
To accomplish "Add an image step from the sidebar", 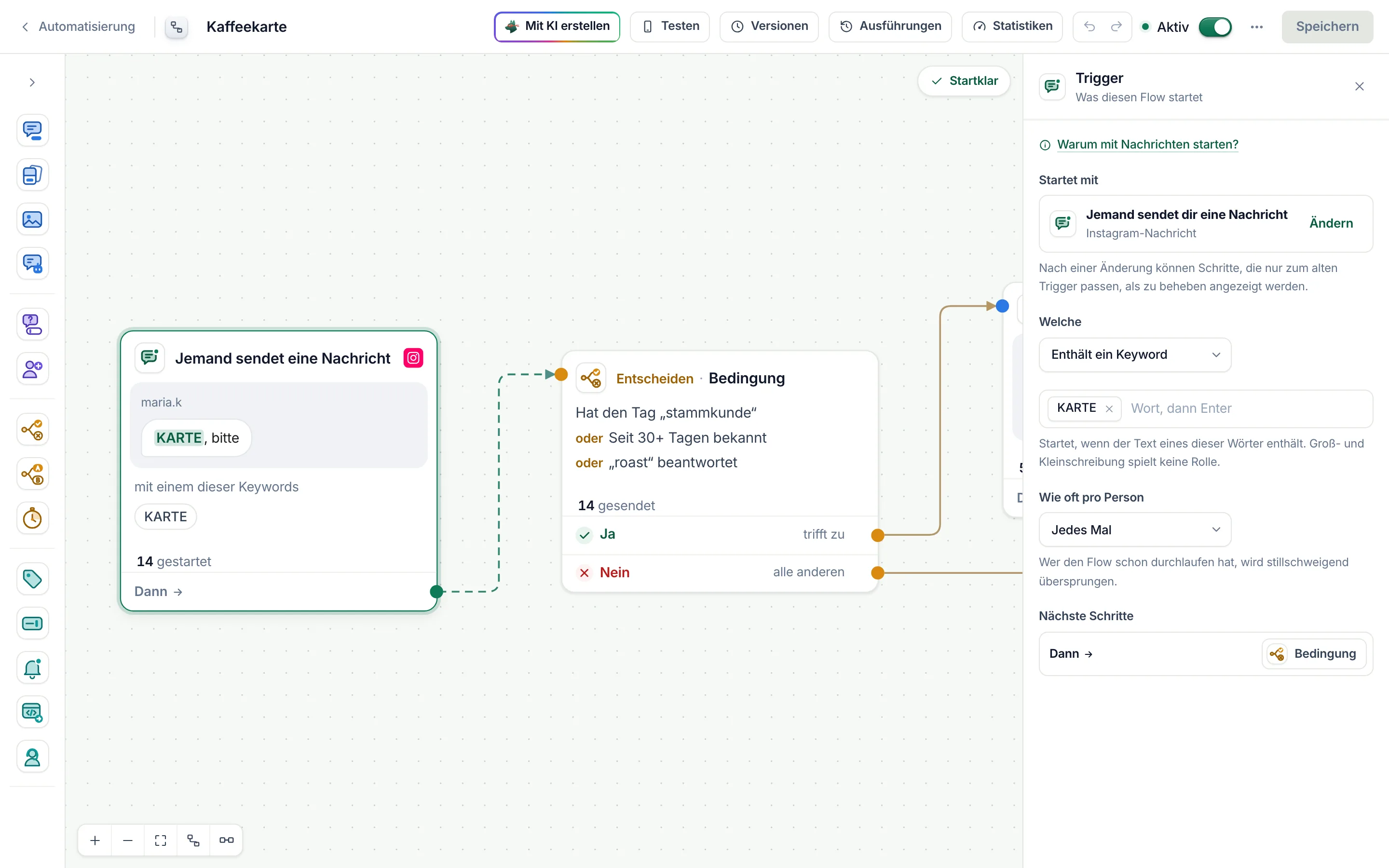I will point(32,219).
